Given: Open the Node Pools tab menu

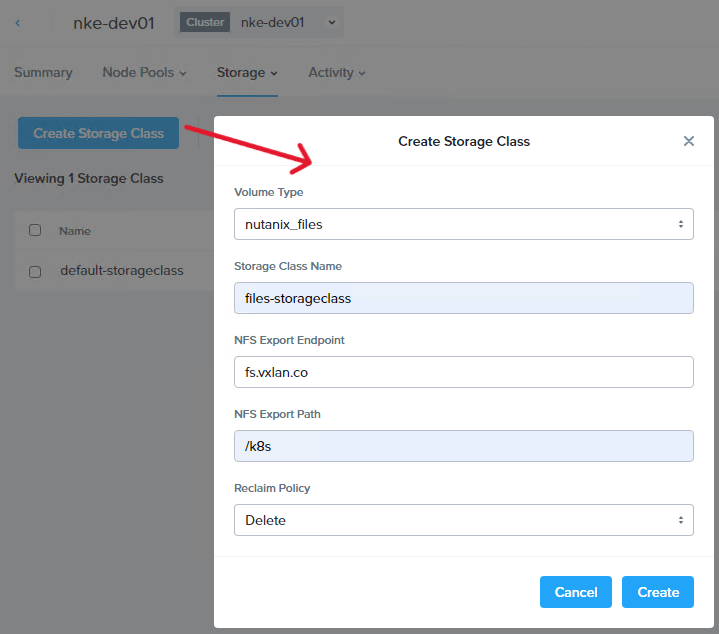Looking at the screenshot, I should tap(144, 72).
